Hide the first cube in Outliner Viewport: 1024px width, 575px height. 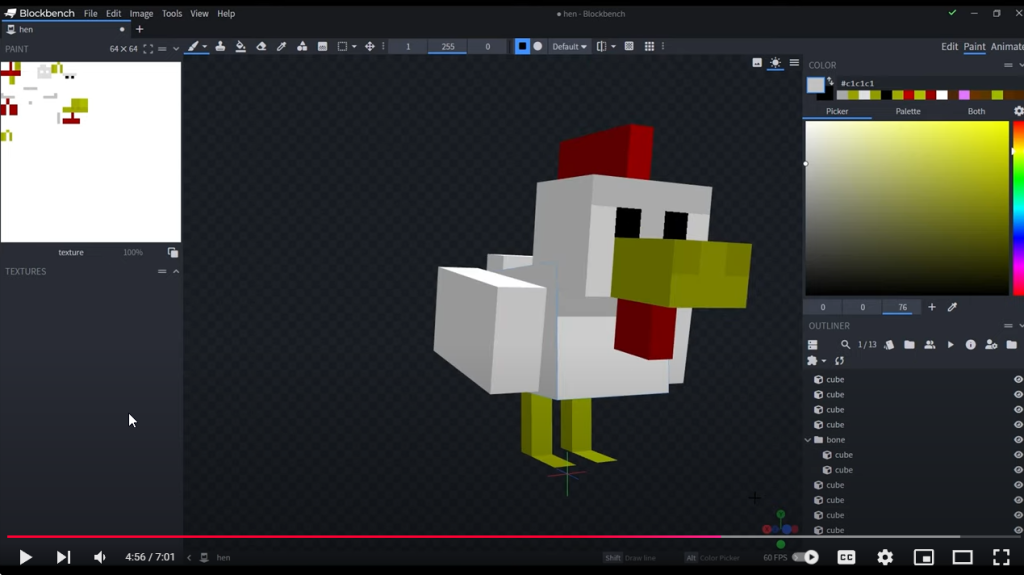pyautogui.click(x=1018, y=380)
